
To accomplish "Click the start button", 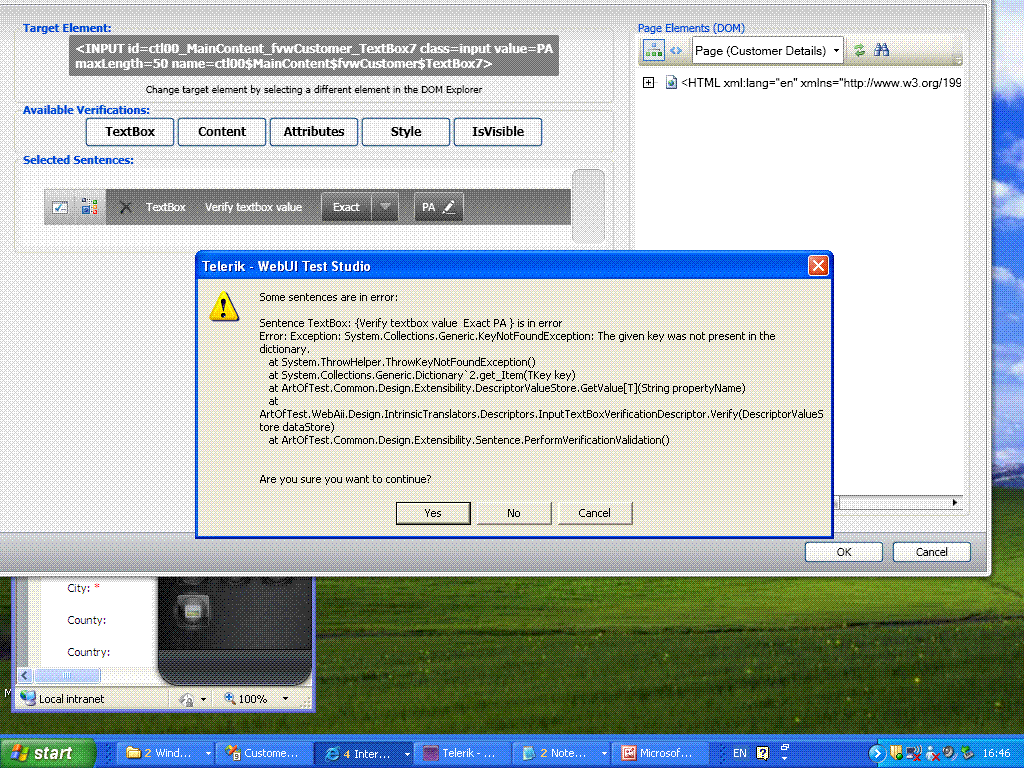I will coord(47,753).
